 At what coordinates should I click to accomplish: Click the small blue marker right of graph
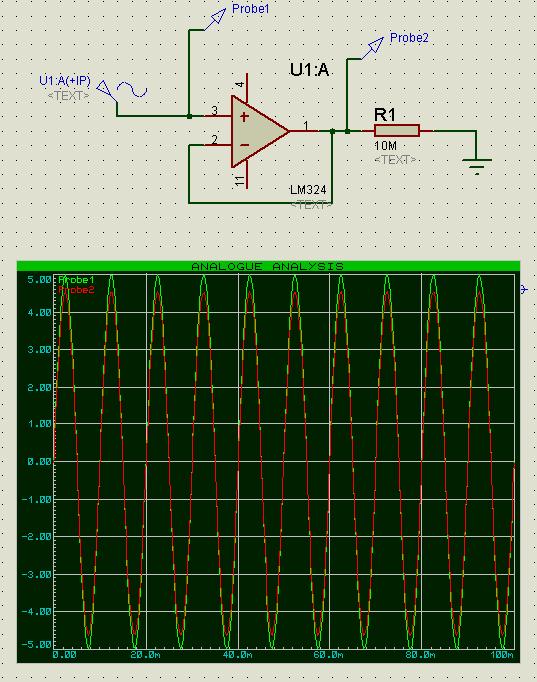tap(524, 289)
